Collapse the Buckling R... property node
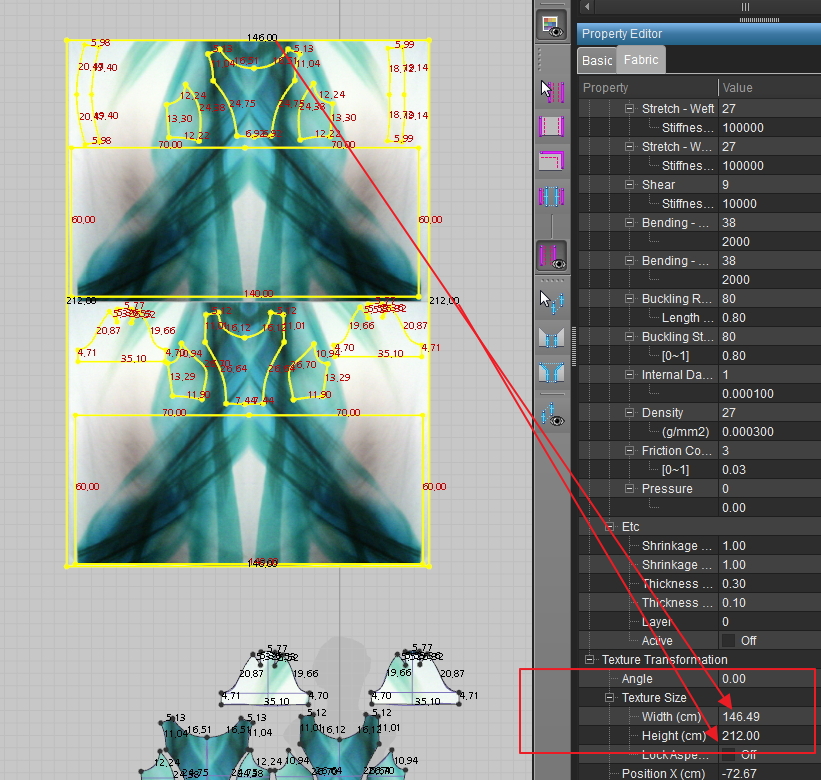 tap(629, 298)
